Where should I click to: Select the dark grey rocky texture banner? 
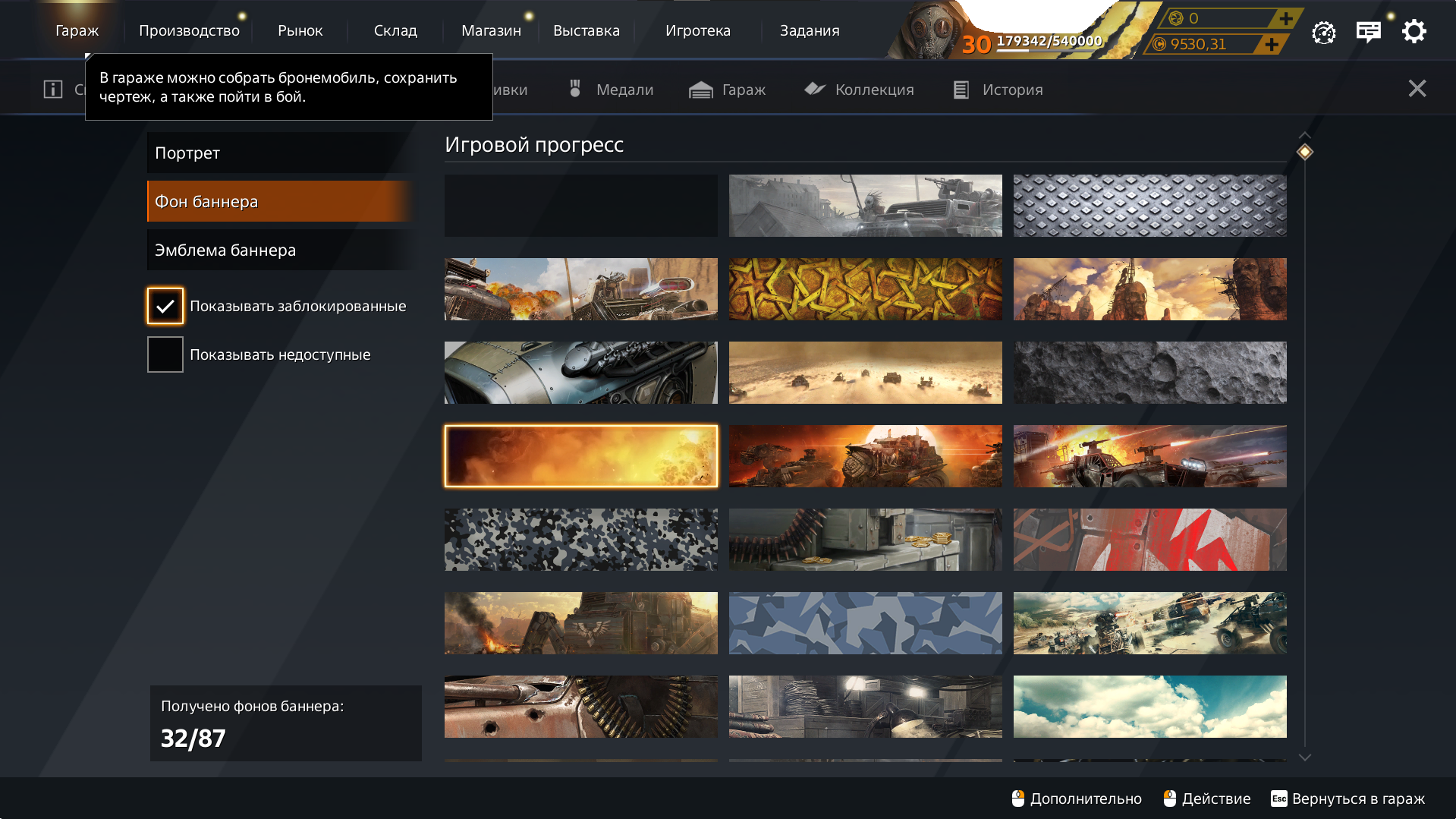1150,373
